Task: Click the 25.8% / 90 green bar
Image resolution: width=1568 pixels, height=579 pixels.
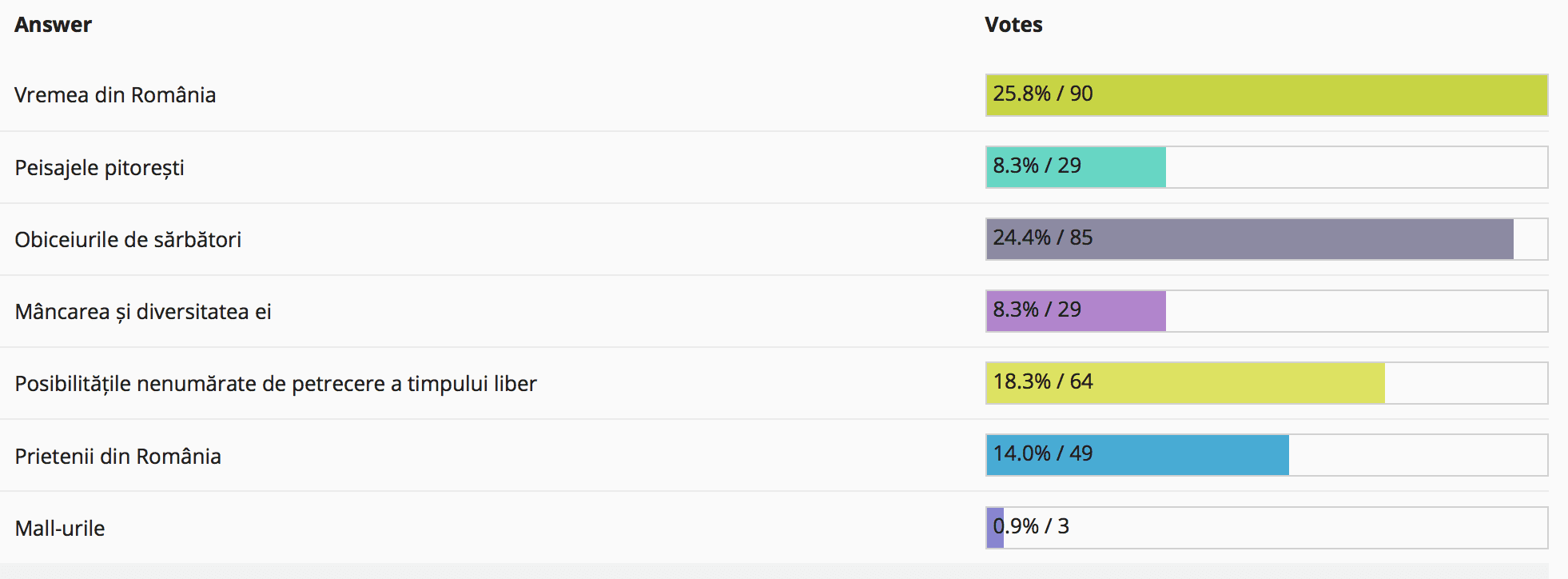Action: [x=1267, y=95]
